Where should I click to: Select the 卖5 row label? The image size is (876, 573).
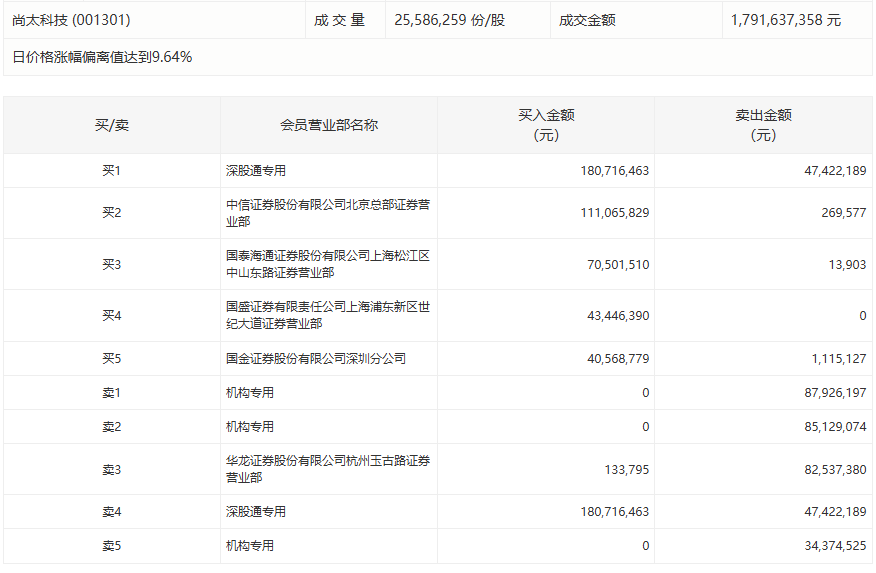112,546
